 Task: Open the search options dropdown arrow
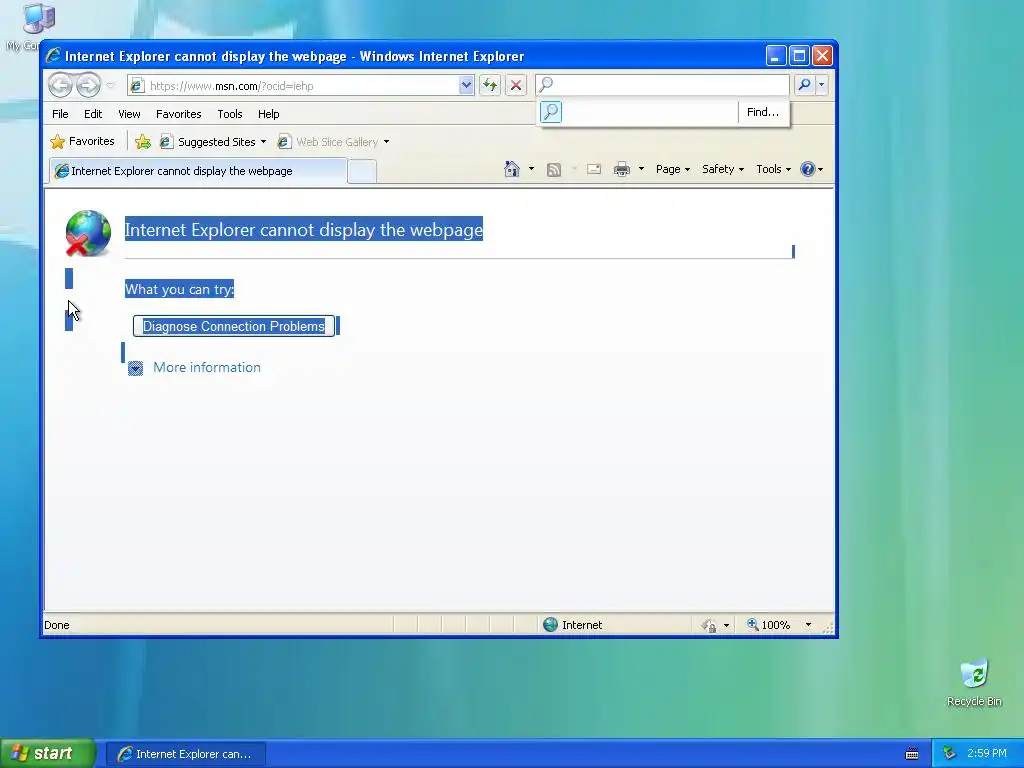click(x=822, y=85)
